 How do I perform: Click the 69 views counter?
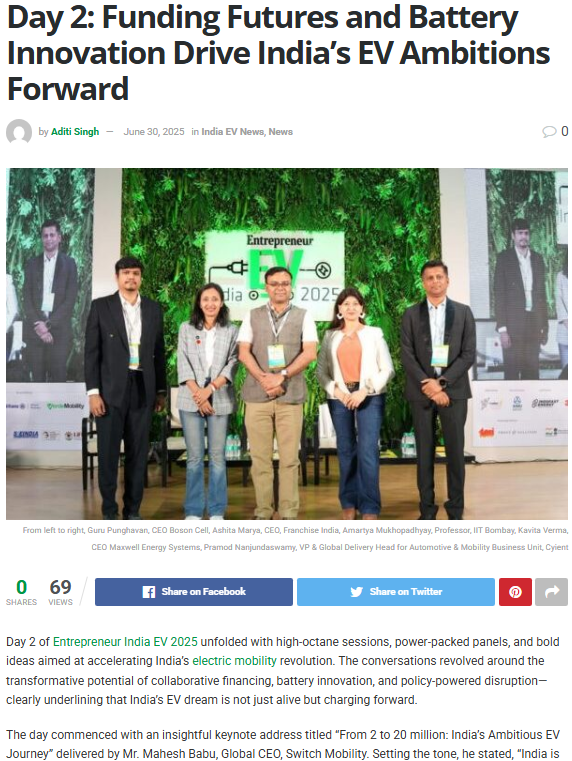coord(60,592)
